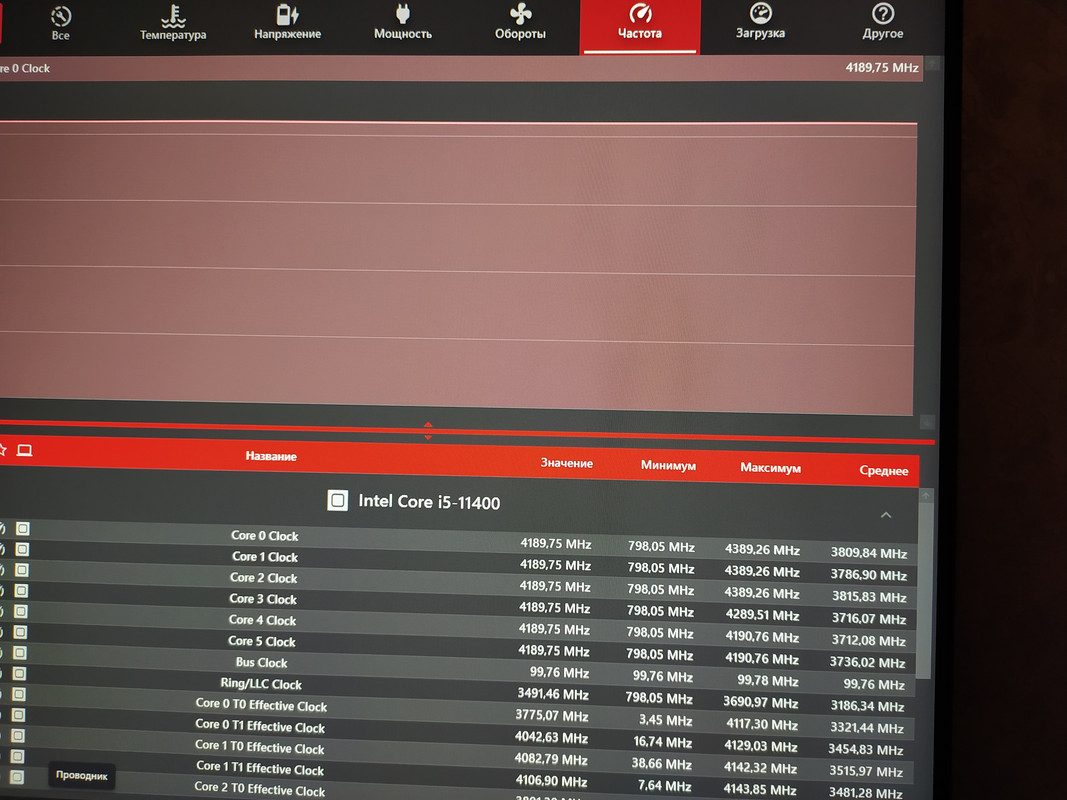Select the Core 0 T0 Effective Clock name
The height and width of the screenshot is (800, 1067).
261,705
